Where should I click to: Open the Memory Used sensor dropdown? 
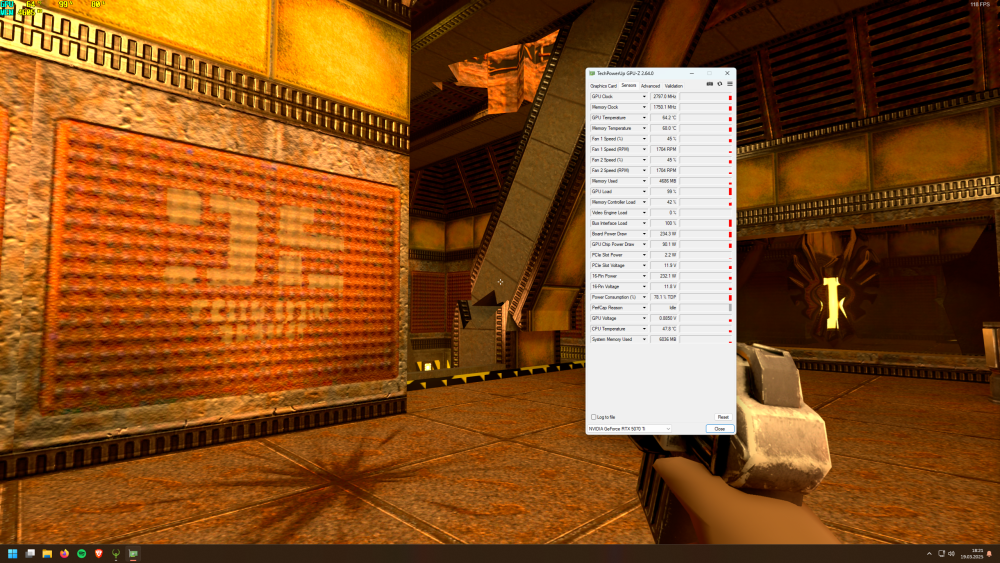644,181
